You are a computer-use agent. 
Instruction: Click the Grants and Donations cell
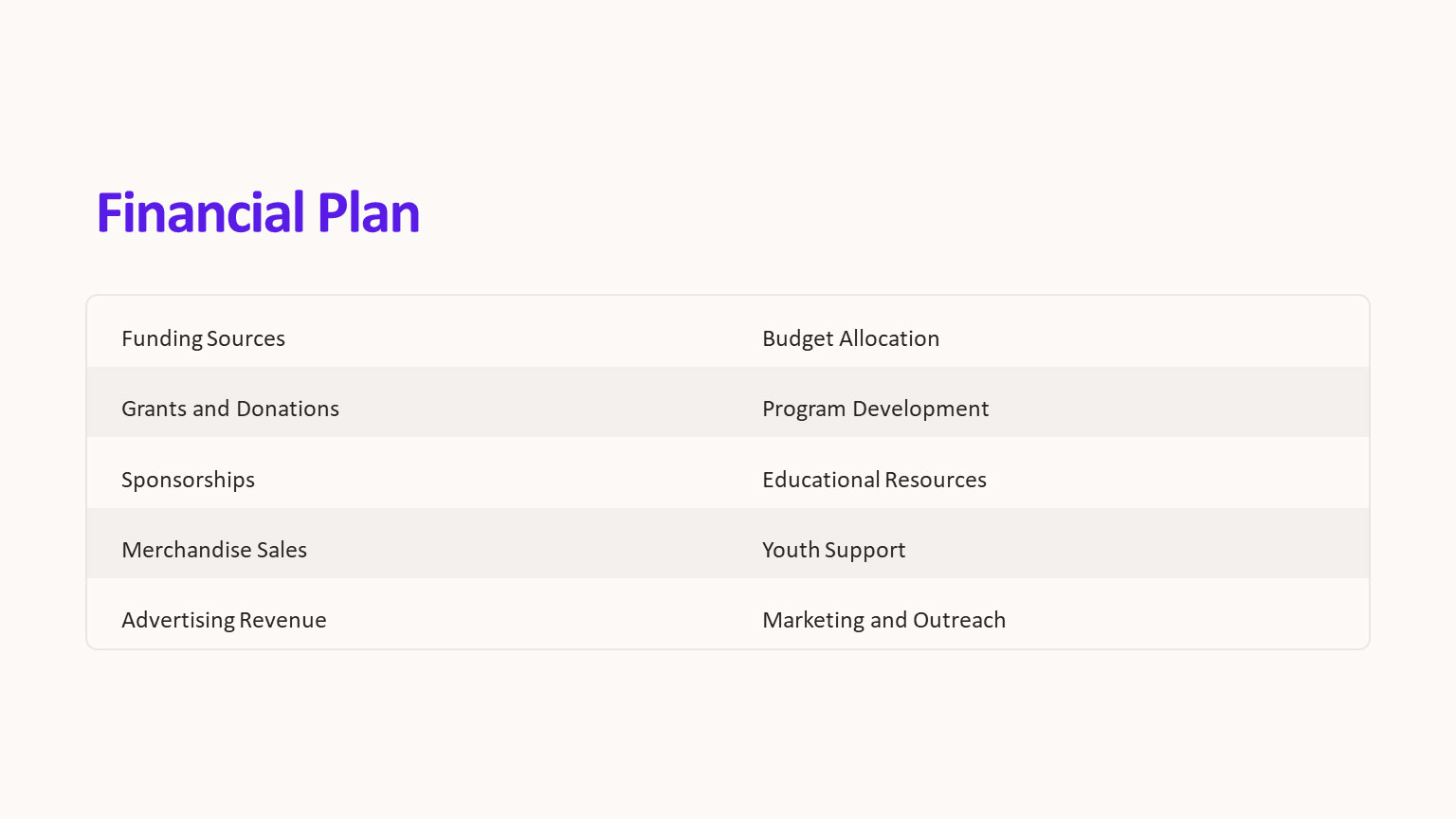(x=230, y=409)
